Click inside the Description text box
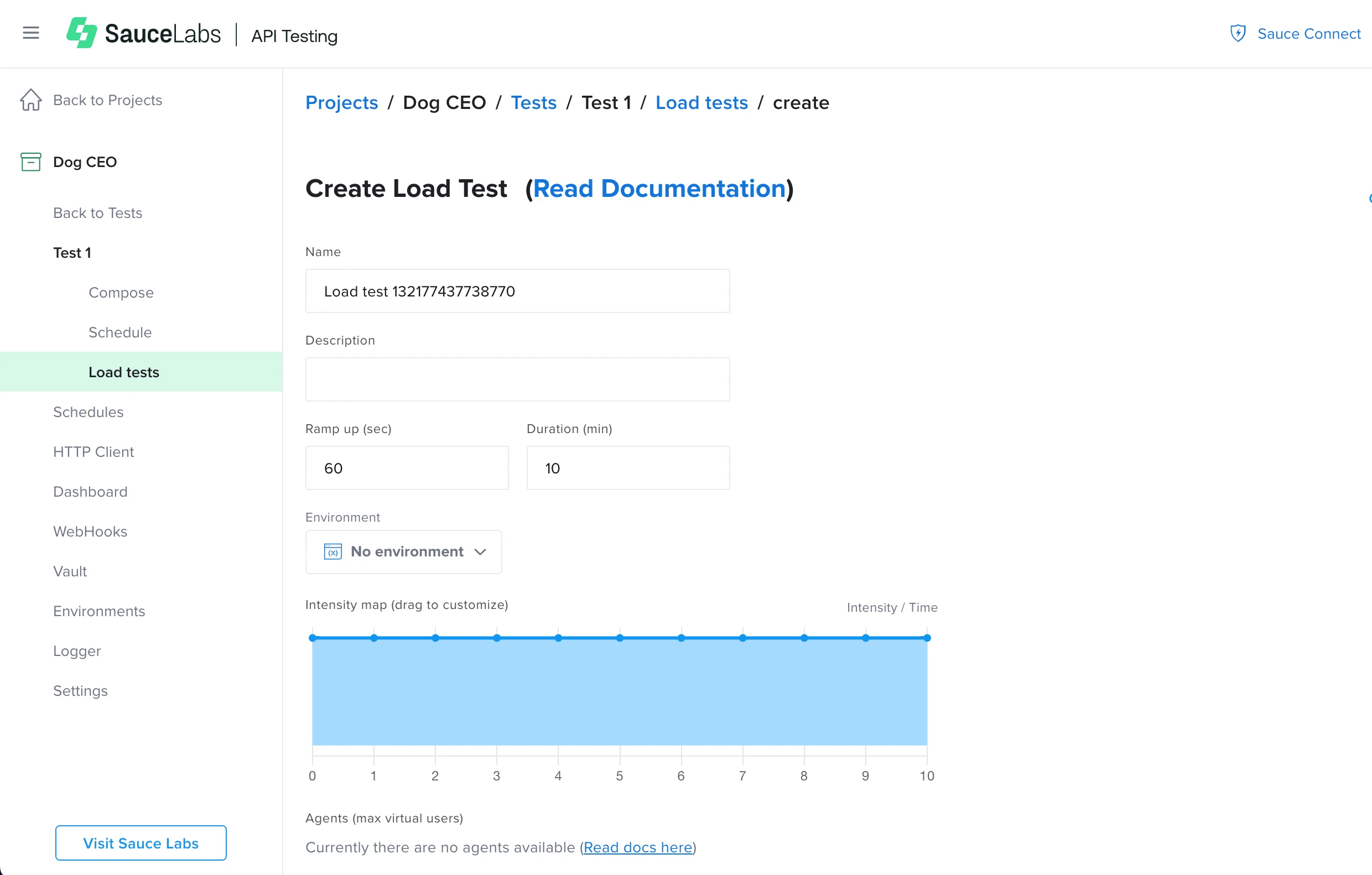The image size is (1372, 875). (x=516, y=379)
